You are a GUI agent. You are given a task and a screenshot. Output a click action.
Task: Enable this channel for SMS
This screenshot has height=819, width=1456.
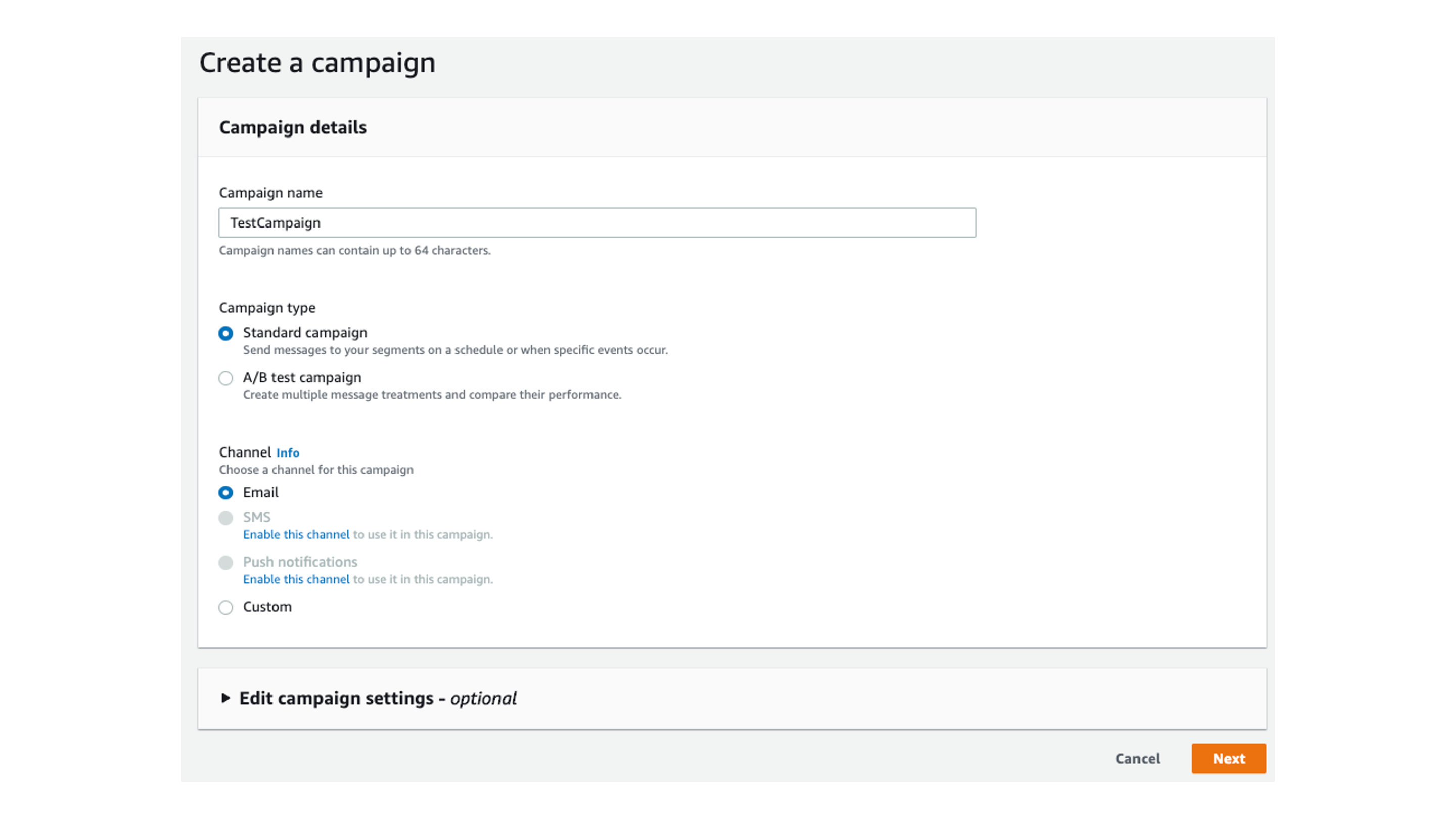296,534
